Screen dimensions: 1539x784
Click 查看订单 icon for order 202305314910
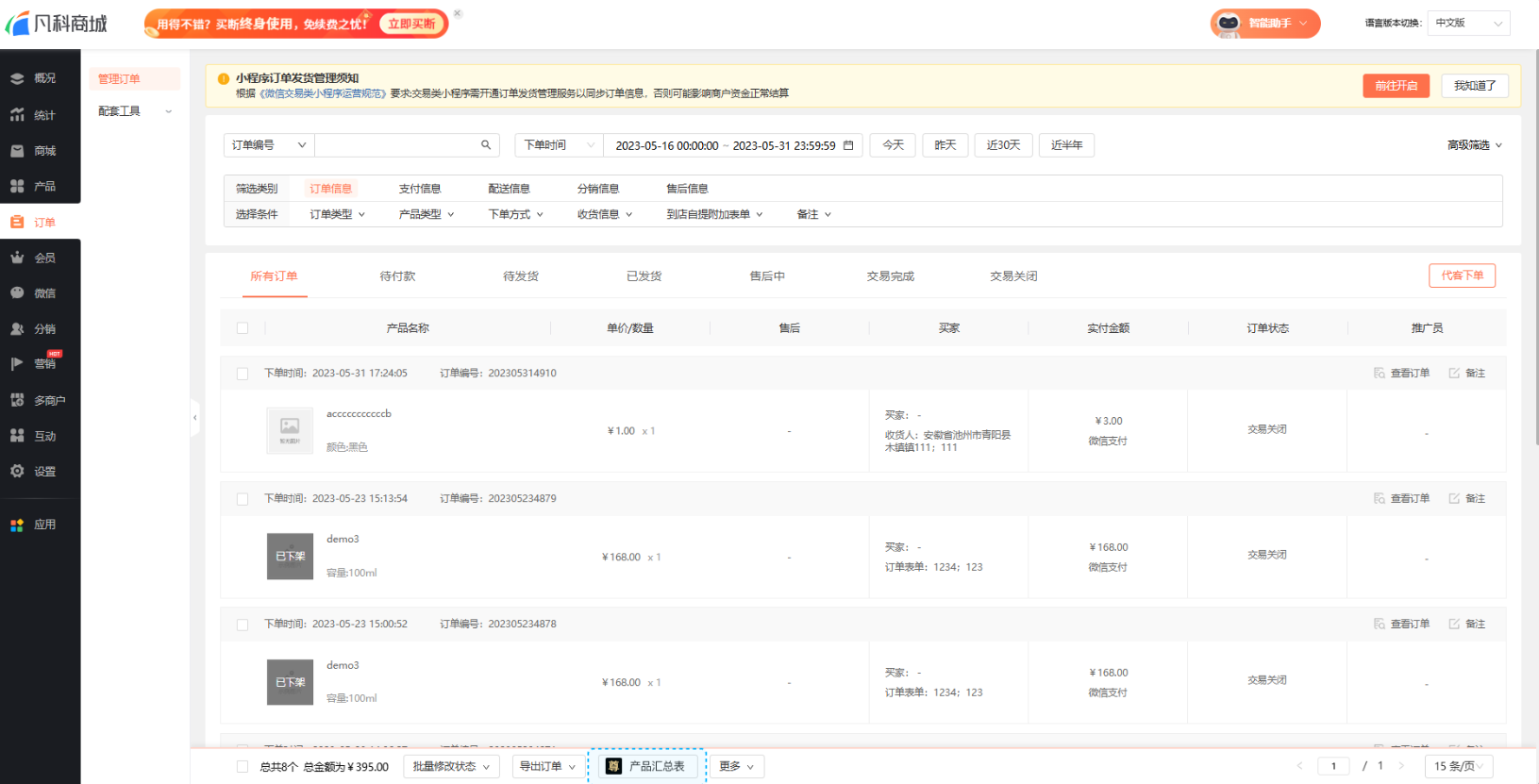[1380, 373]
